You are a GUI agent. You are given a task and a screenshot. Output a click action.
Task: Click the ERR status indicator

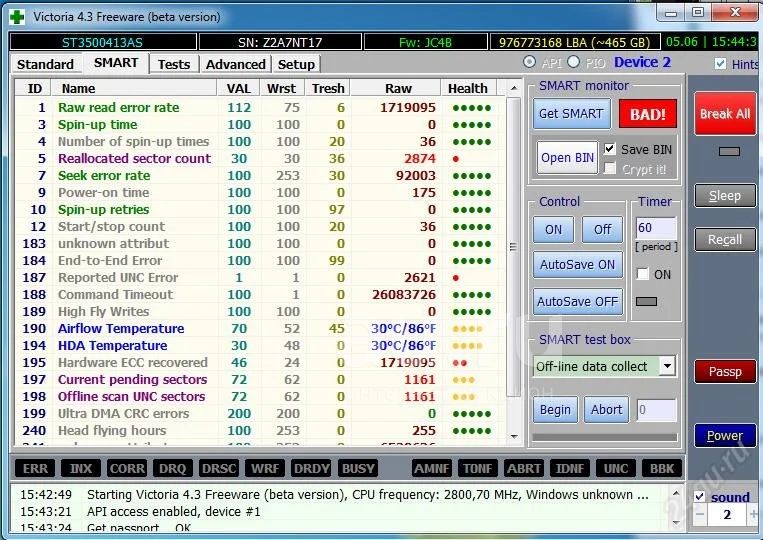(35, 468)
